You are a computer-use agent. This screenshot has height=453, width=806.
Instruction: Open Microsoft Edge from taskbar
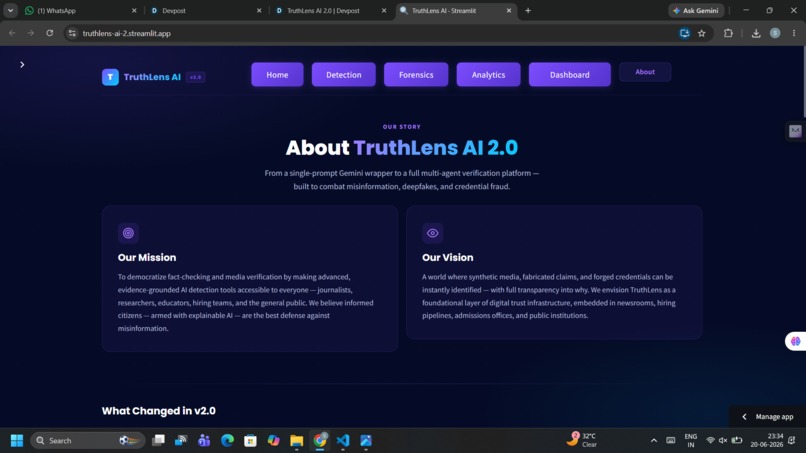click(227, 441)
